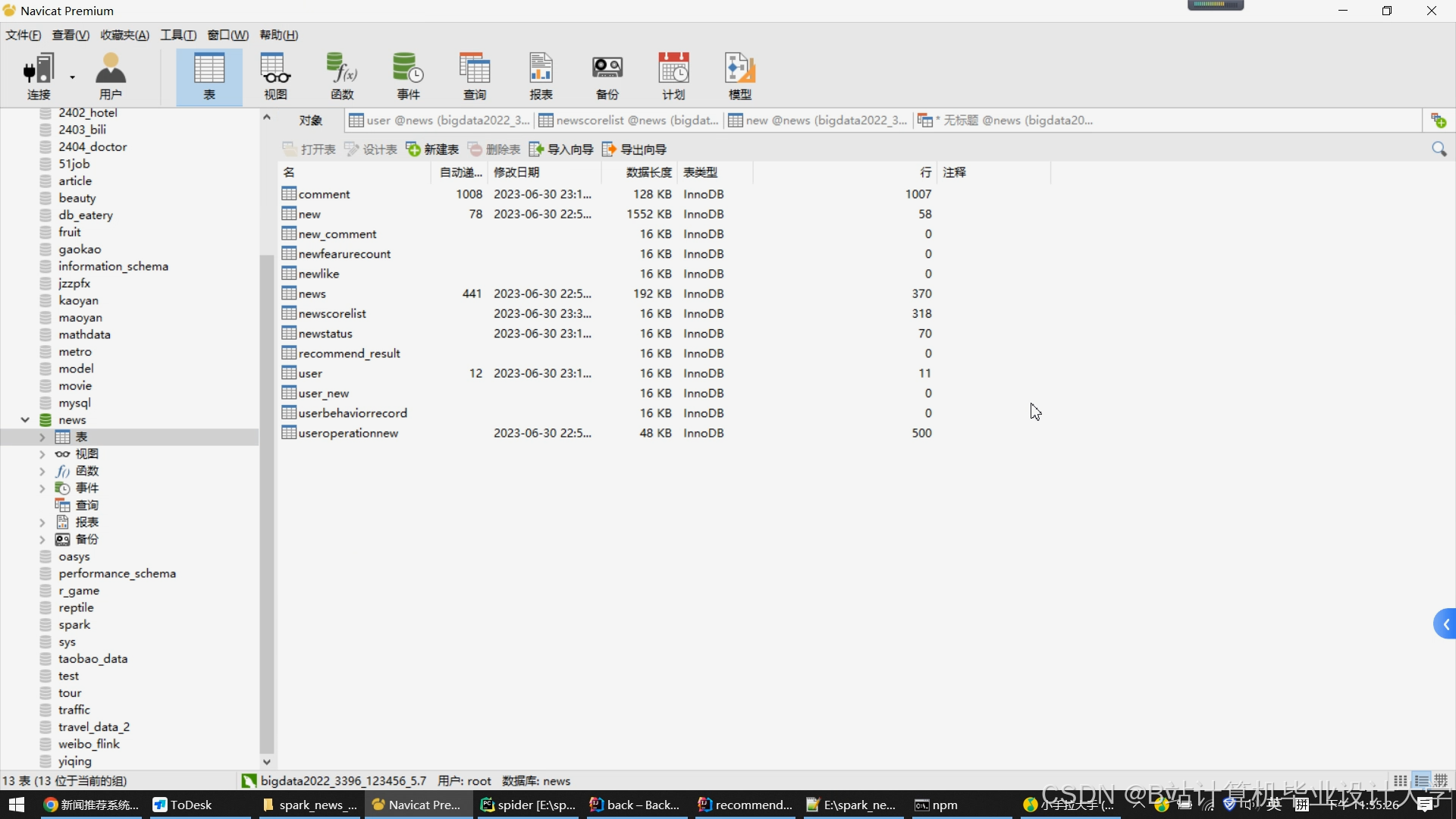Image resolution: width=1456 pixels, height=819 pixels.
Task: Click the Import Wizard button
Action: [x=561, y=149]
